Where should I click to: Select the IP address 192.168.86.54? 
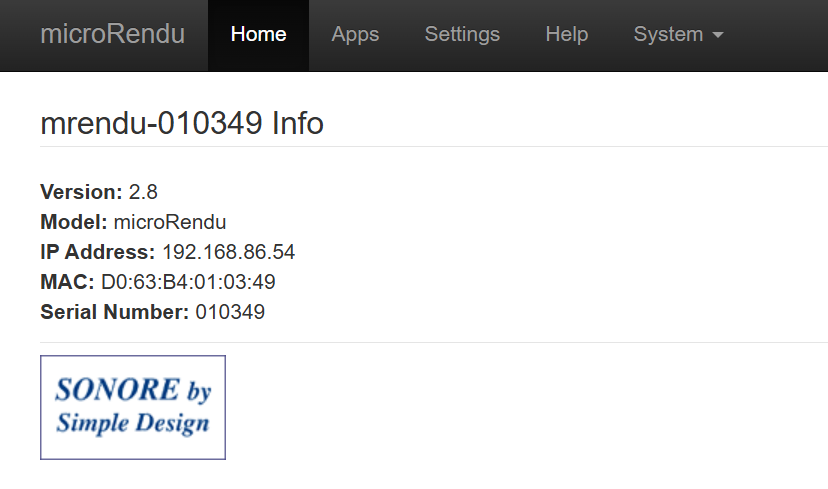tap(228, 252)
